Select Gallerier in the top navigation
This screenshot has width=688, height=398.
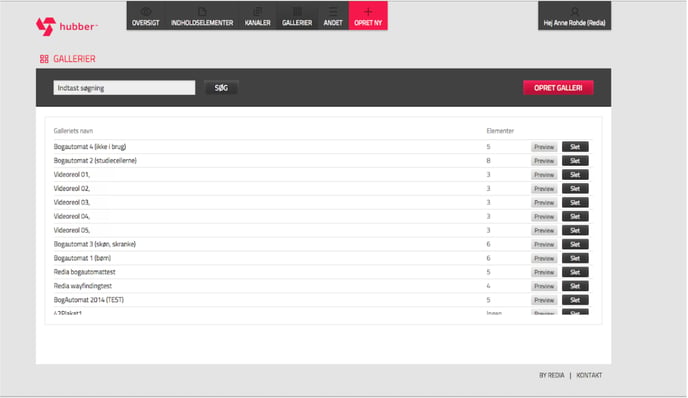[297, 16]
